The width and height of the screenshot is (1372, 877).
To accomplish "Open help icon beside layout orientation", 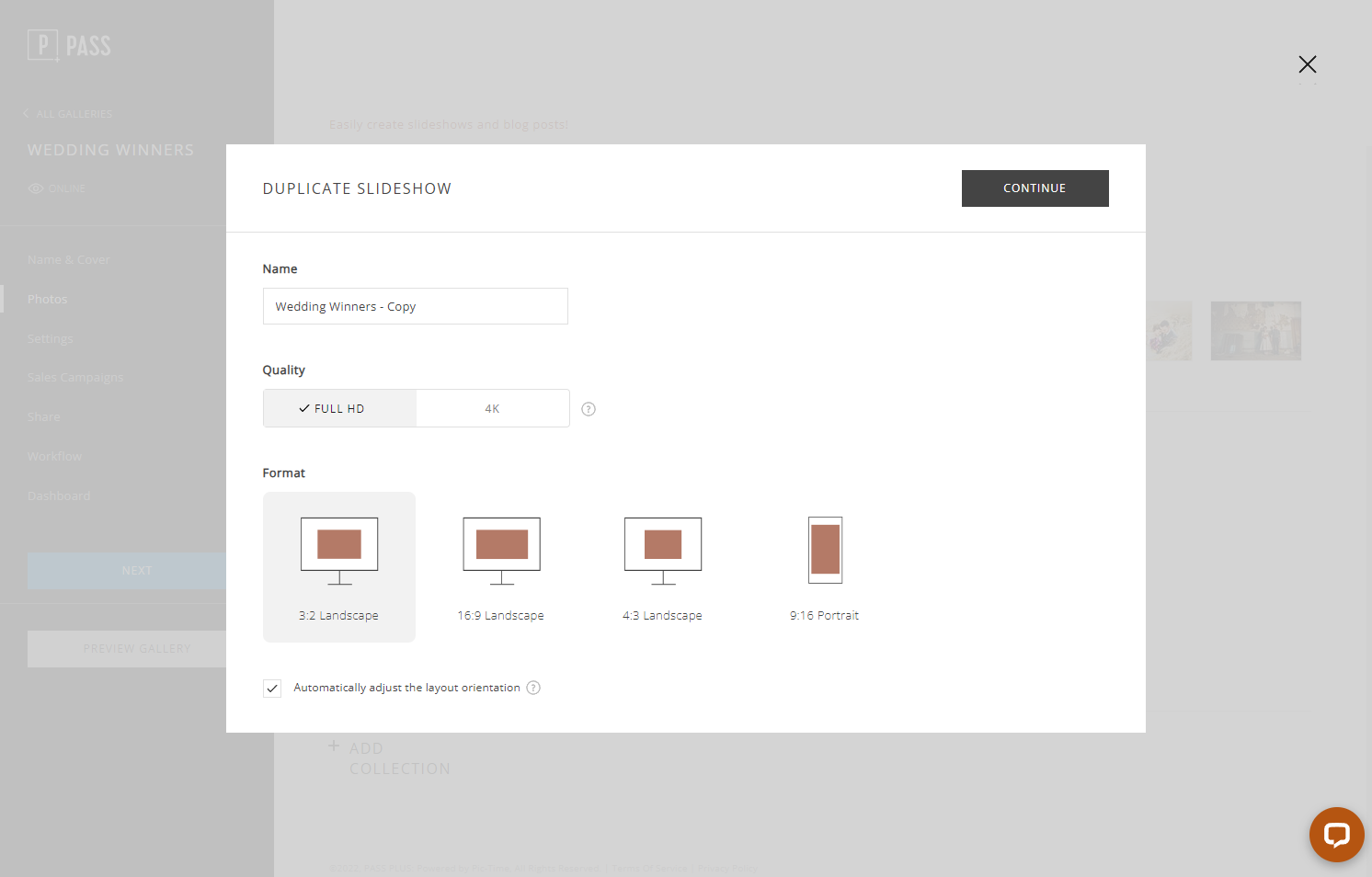I will coord(533,688).
